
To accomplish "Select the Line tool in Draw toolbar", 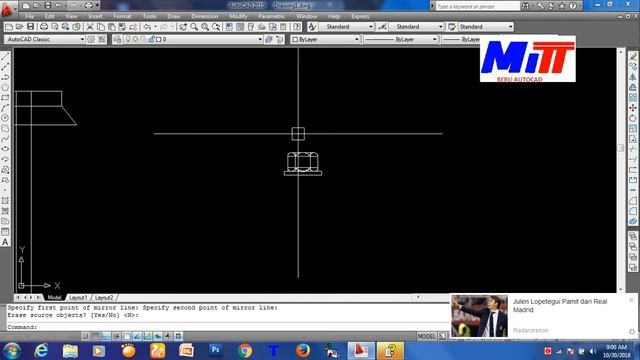I will point(5,56).
